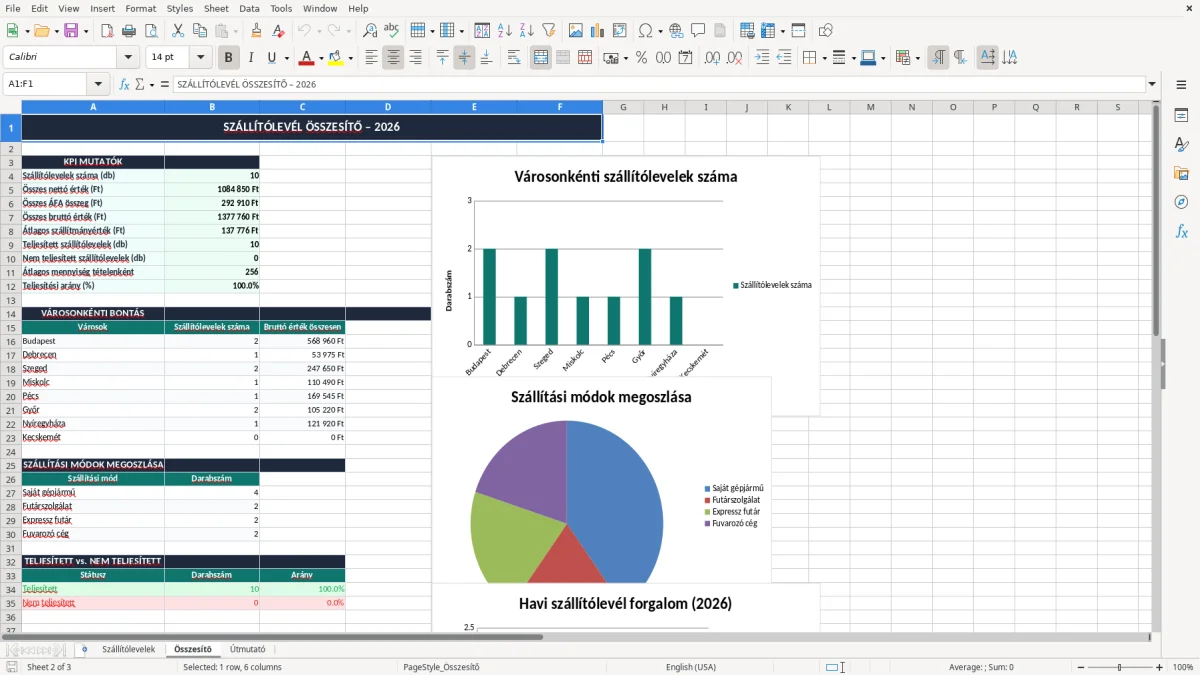
Task: Click the Spelling check abc icon
Action: [x=392, y=31]
